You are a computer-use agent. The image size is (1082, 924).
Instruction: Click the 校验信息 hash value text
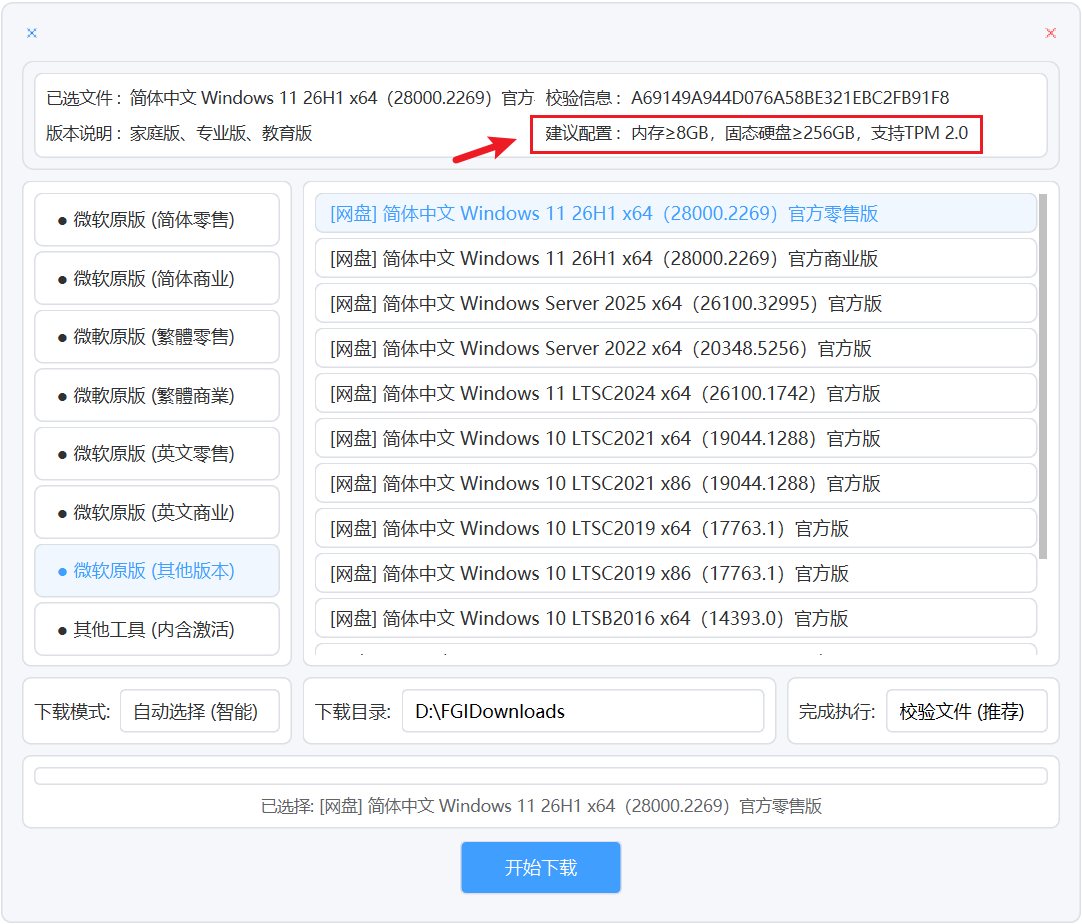point(790,98)
